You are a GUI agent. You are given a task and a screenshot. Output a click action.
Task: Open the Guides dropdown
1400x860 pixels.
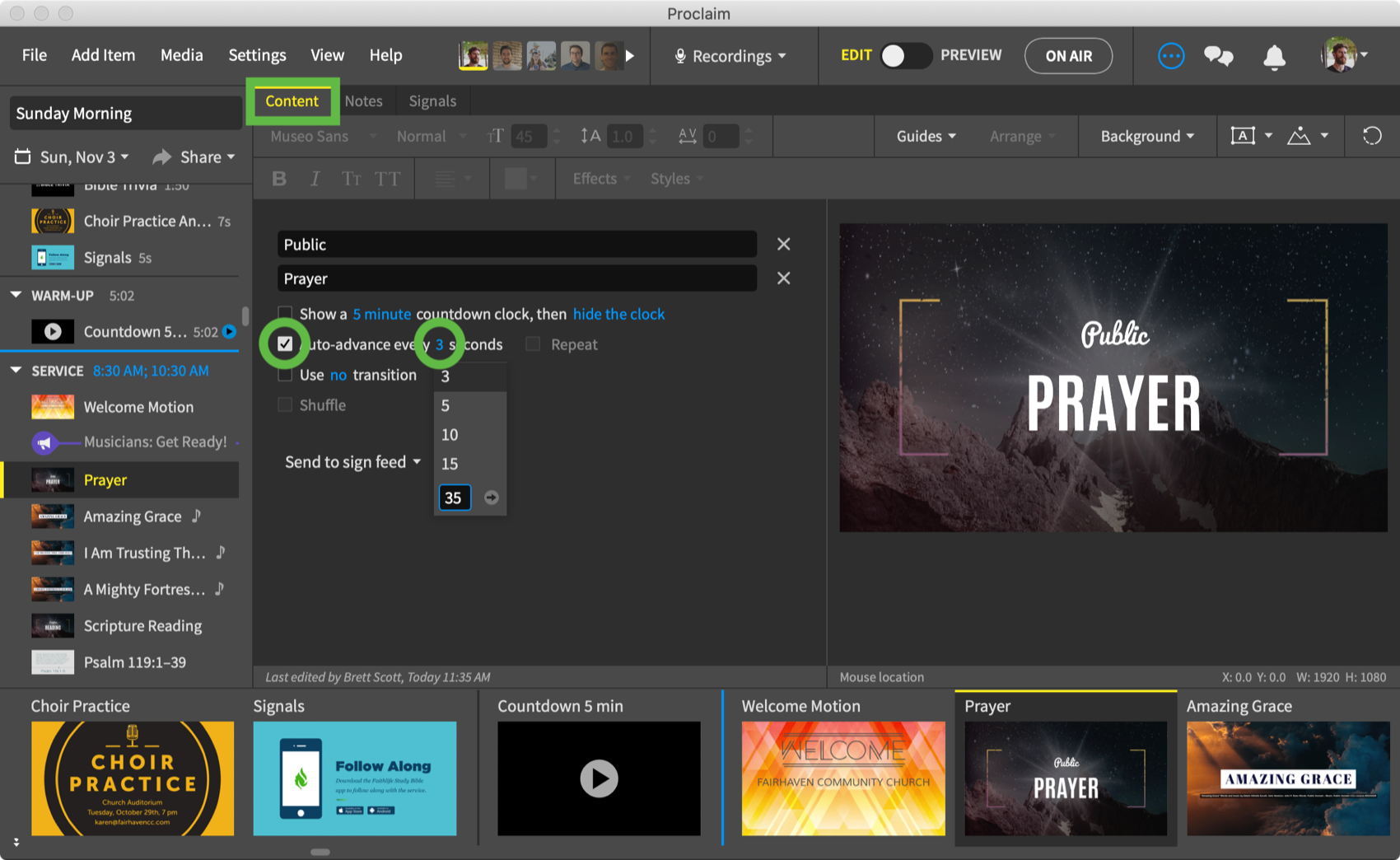pyautogui.click(x=926, y=136)
